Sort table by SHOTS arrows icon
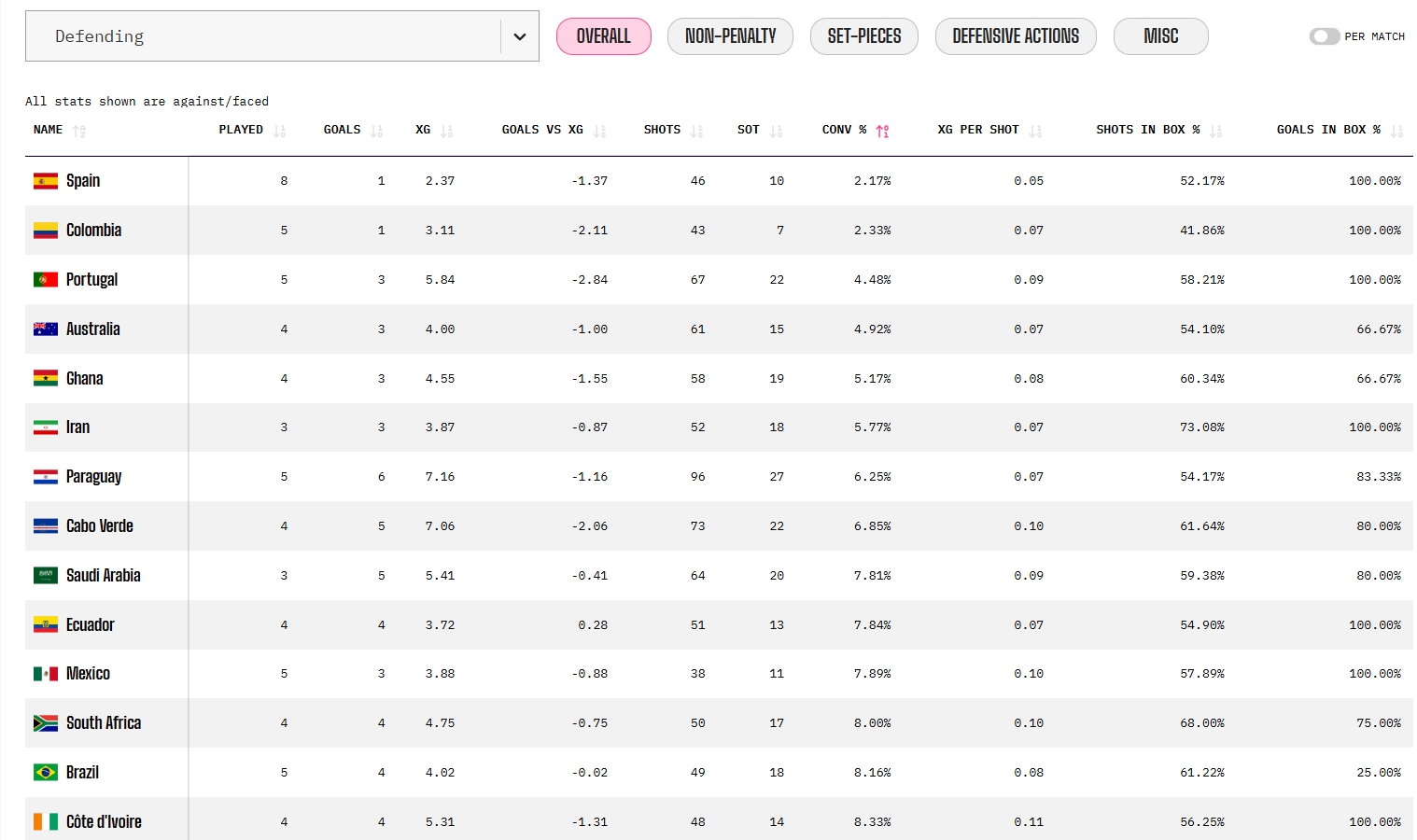The height and width of the screenshot is (840, 1417). pos(697,132)
